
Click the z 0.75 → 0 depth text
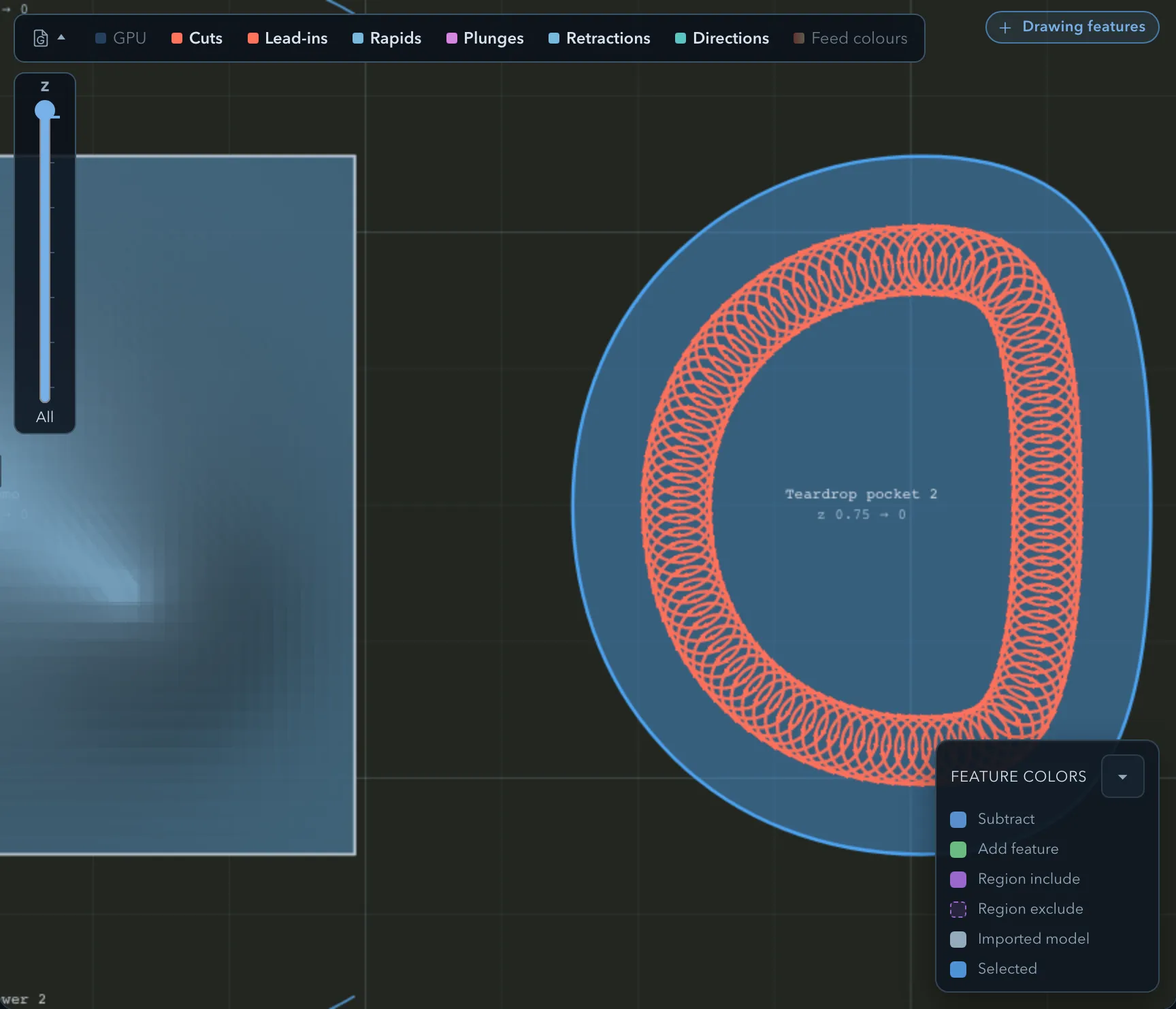tap(861, 515)
